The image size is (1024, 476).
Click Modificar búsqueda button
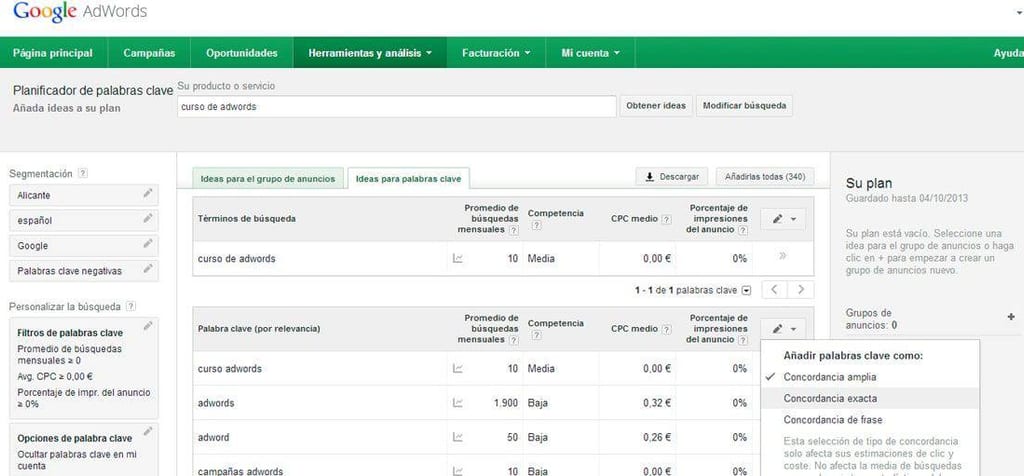[x=744, y=106]
